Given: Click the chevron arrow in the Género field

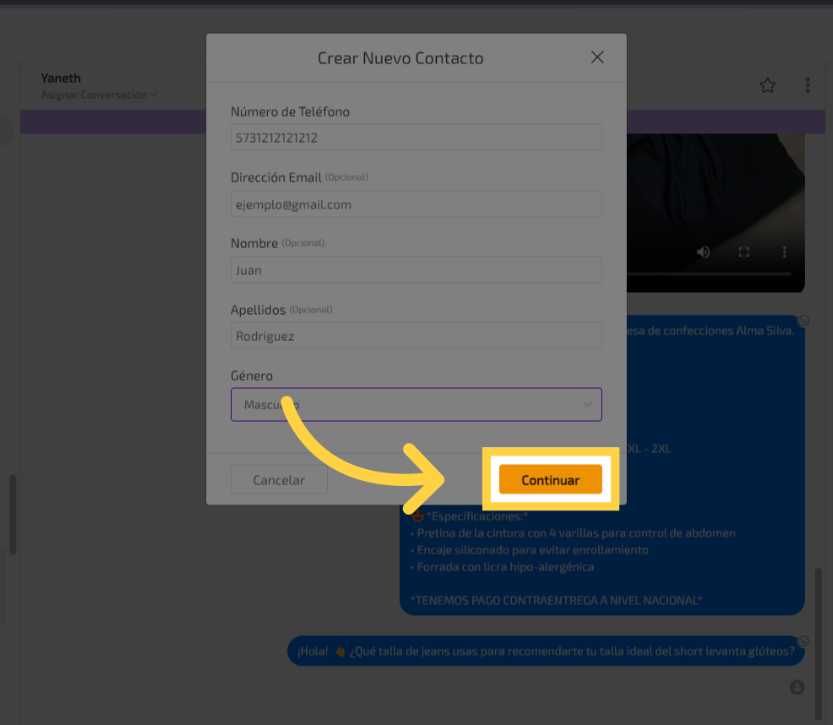Looking at the screenshot, I should (x=587, y=404).
